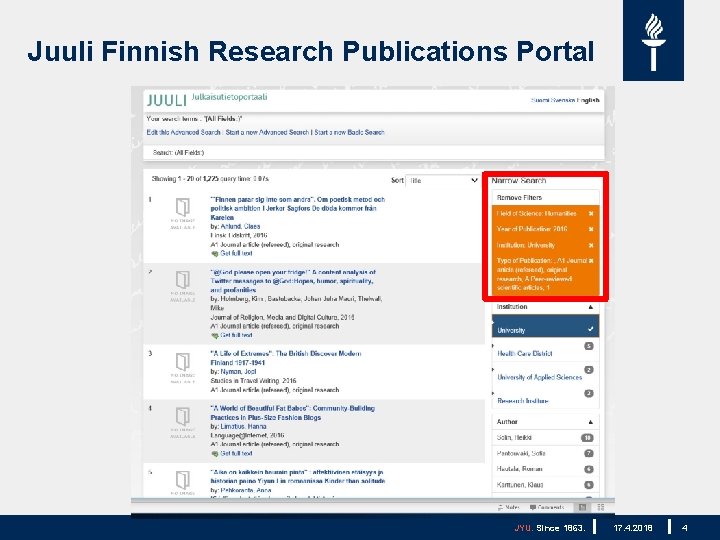Filter by Health Care District institution
This screenshot has height=540, width=720.
525,354
